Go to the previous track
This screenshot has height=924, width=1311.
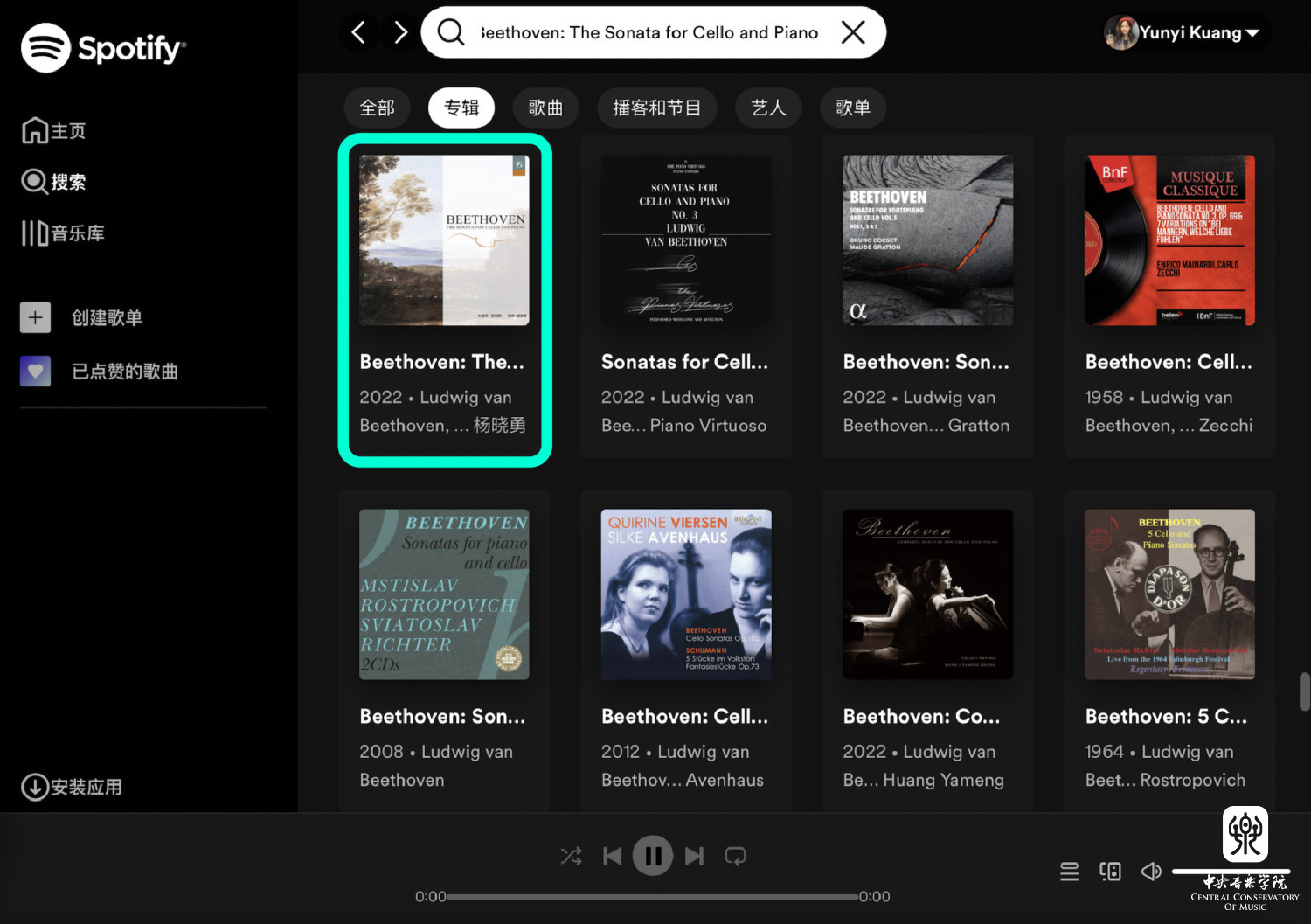click(x=612, y=857)
